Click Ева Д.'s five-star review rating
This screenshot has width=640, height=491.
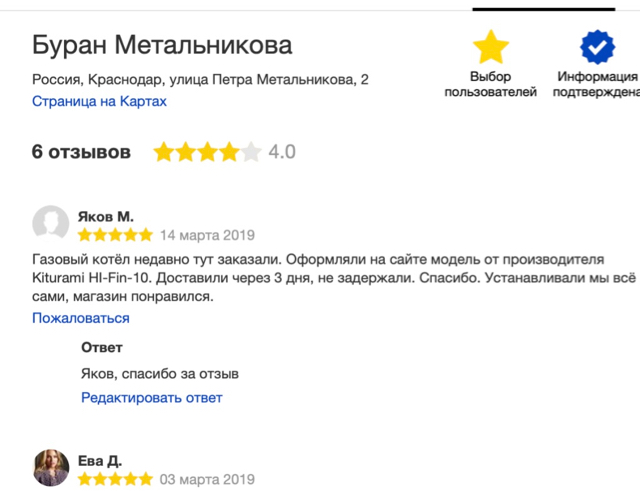(115, 479)
